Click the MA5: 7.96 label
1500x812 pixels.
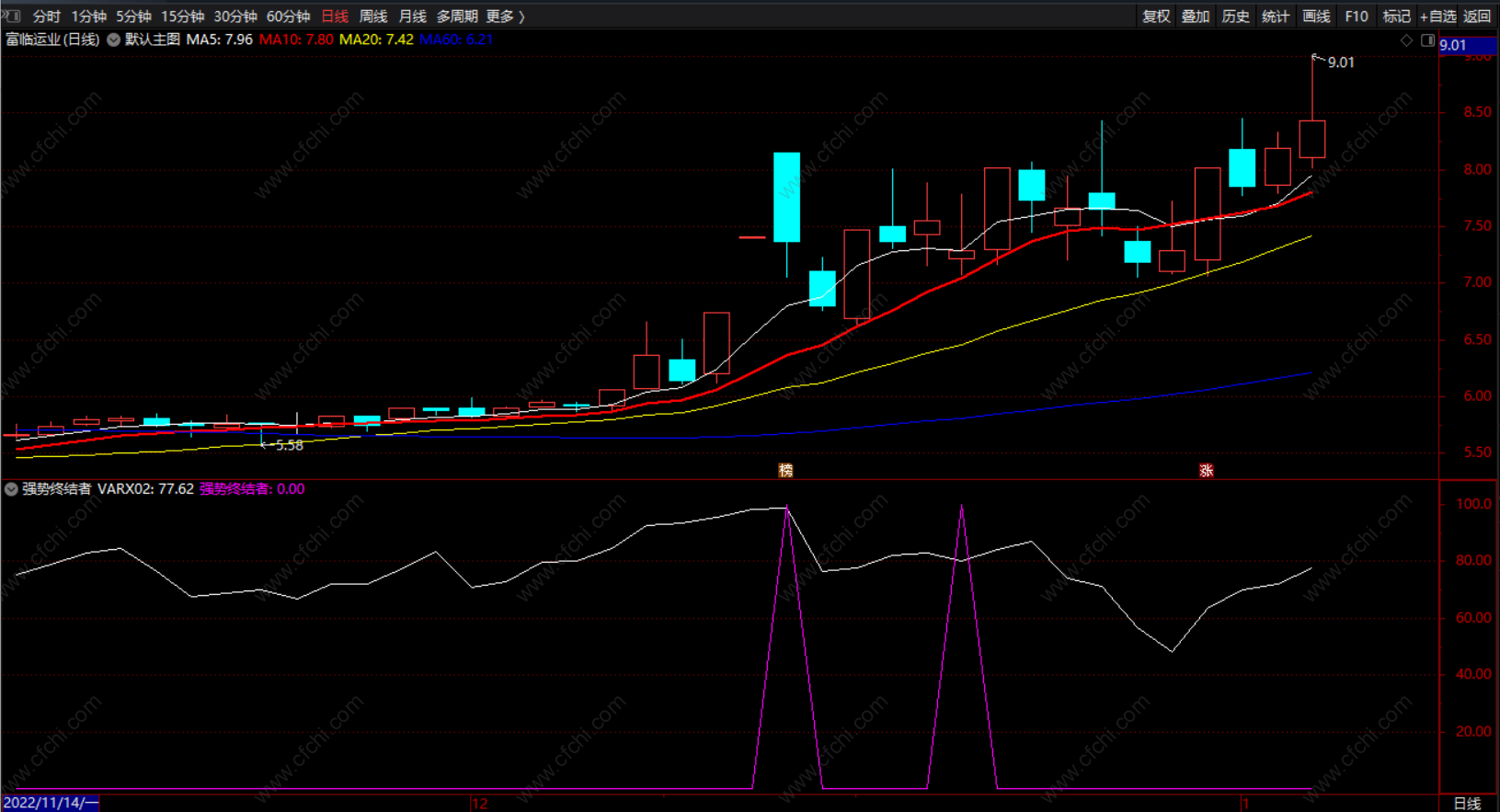pyautogui.click(x=220, y=40)
